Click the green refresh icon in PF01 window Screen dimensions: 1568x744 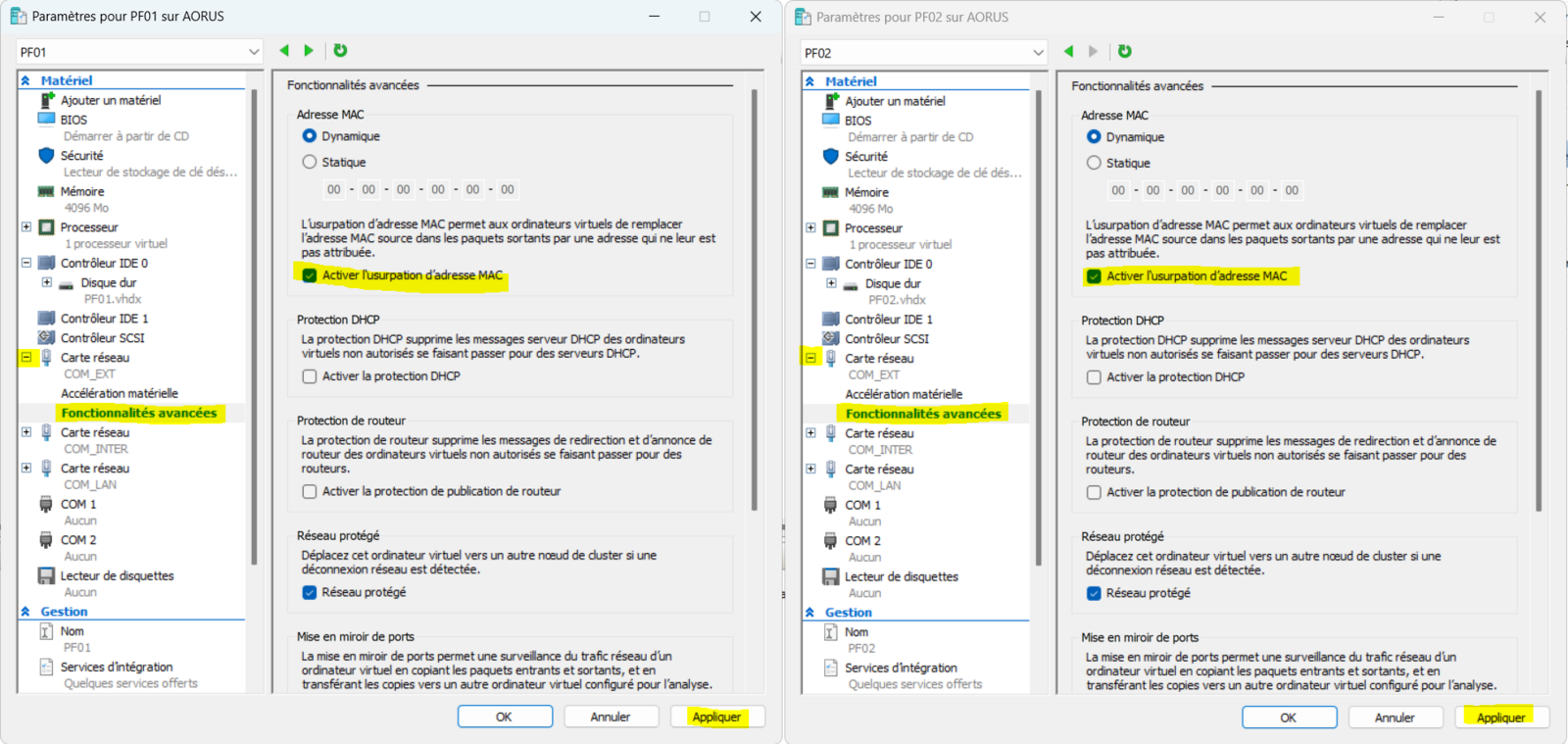tap(340, 51)
